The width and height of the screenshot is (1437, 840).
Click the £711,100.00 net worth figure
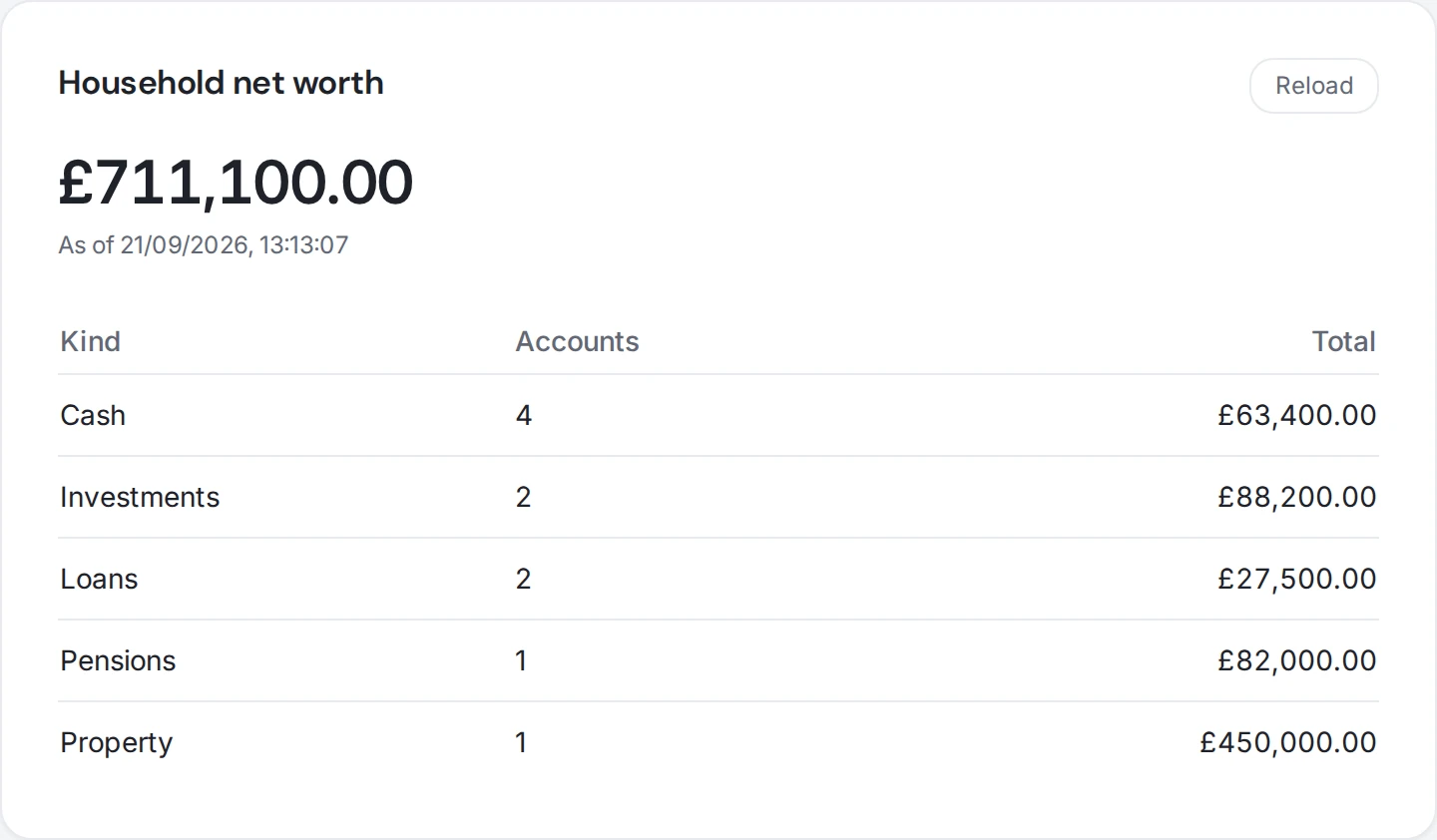[x=236, y=182]
